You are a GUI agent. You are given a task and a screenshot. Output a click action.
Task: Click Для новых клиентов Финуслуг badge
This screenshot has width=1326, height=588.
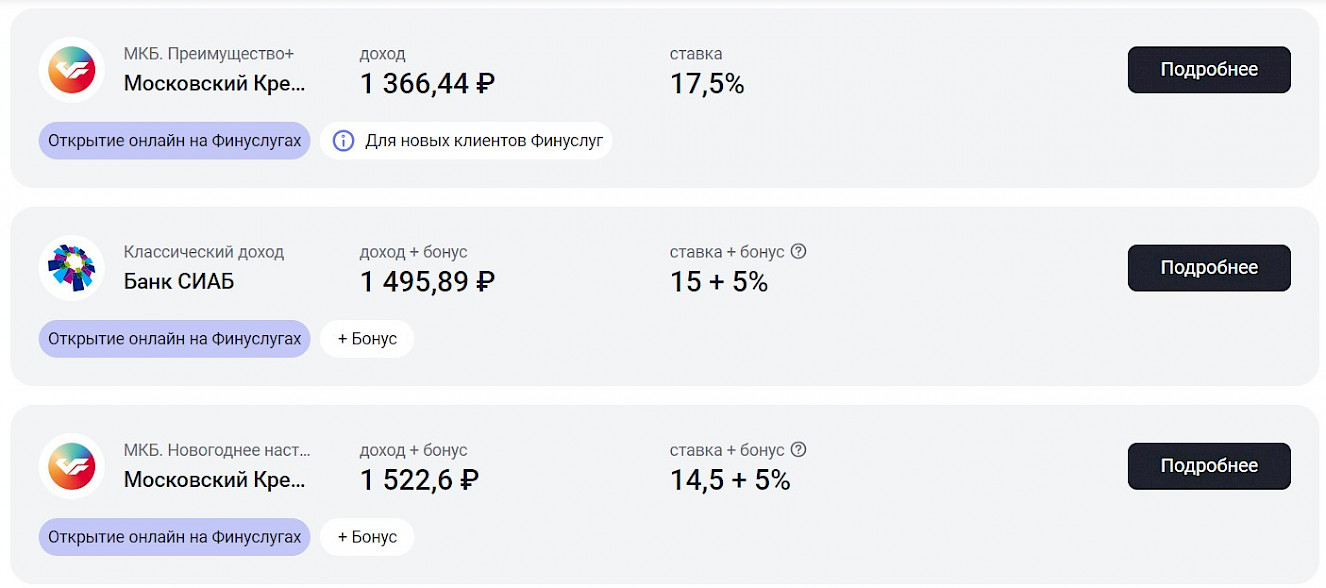(467, 141)
